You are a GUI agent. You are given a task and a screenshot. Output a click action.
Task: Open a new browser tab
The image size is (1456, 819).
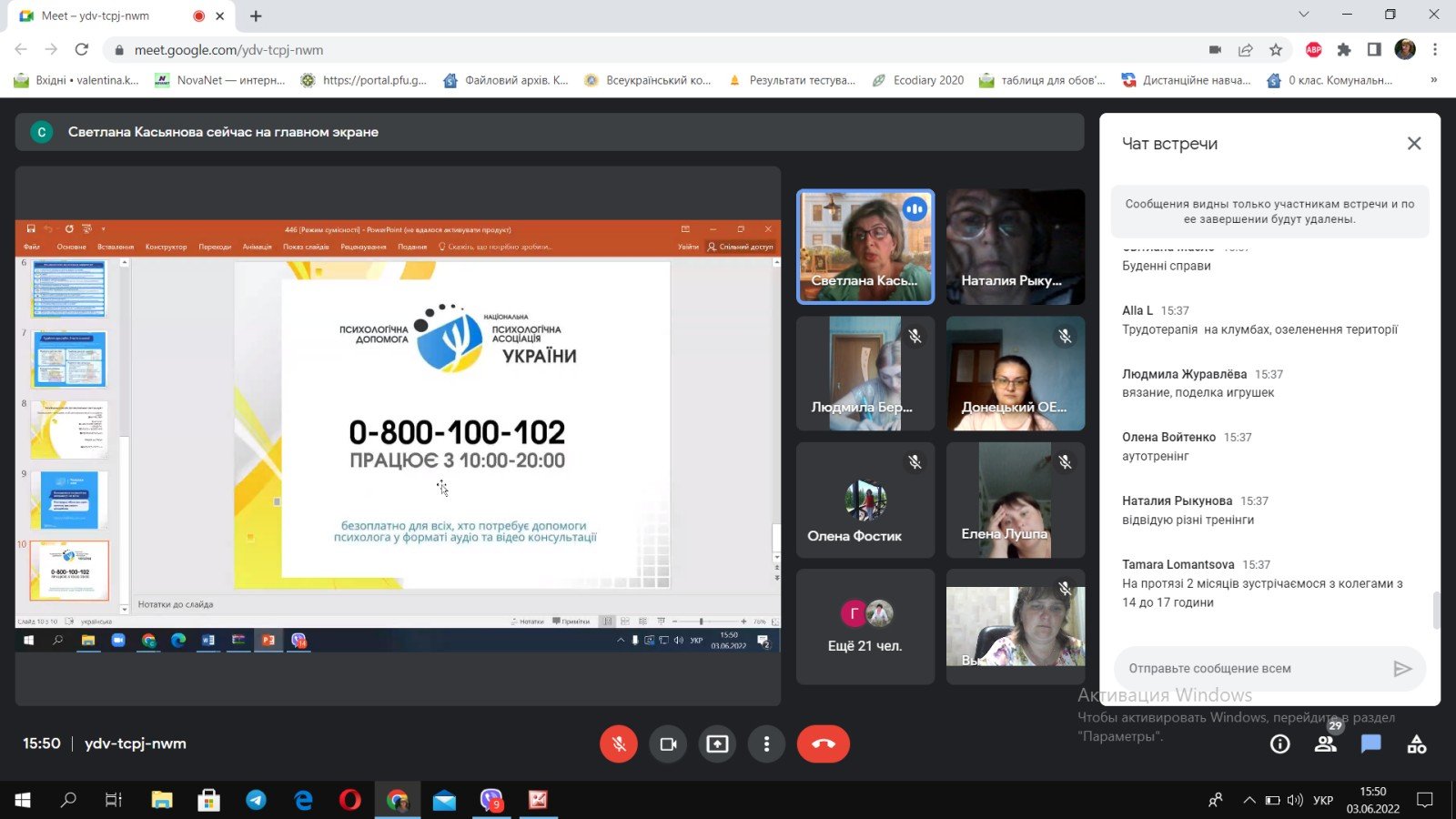tap(256, 15)
